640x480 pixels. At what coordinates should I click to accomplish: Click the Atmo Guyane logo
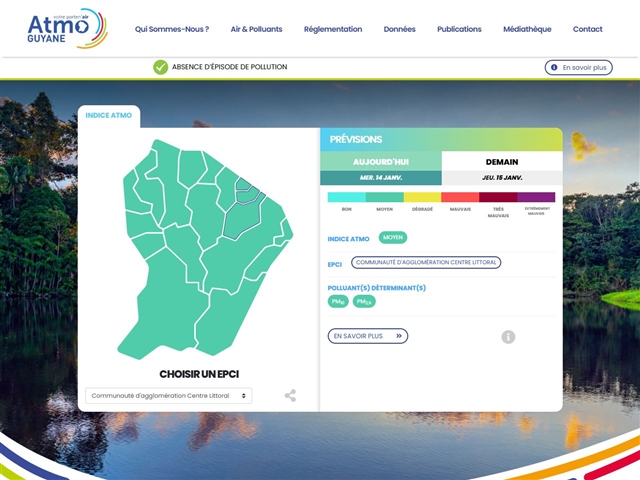click(x=67, y=29)
